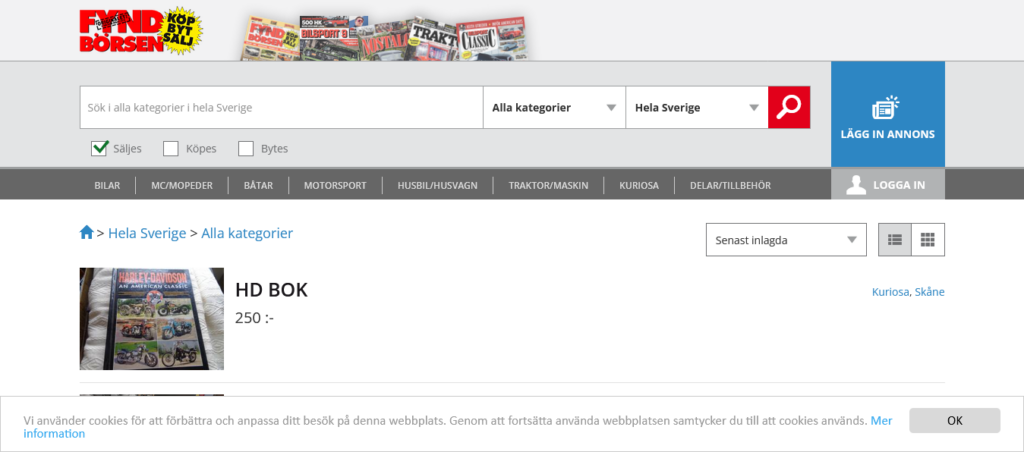Enable the Köpes checkbox
Viewport: 1024px width, 452px height.
[171, 149]
